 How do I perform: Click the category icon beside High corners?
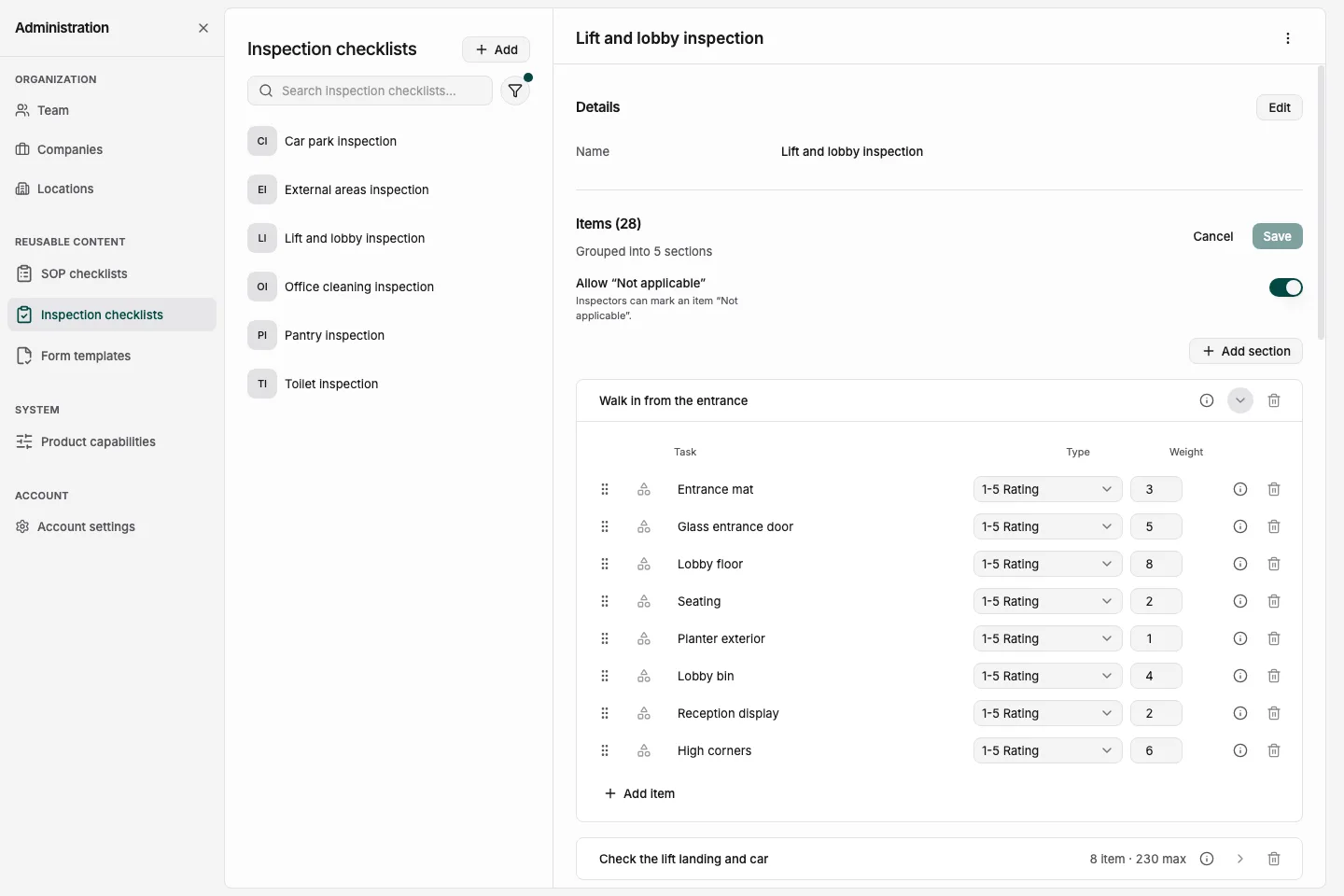(644, 750)
